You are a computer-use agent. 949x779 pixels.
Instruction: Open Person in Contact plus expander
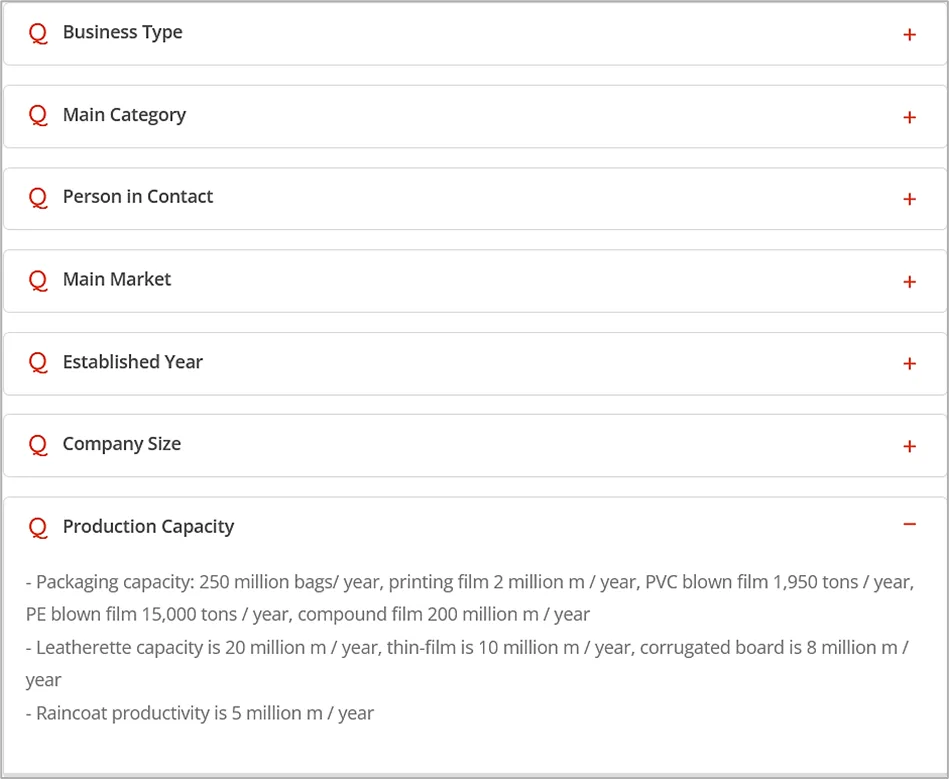(909, 199)
